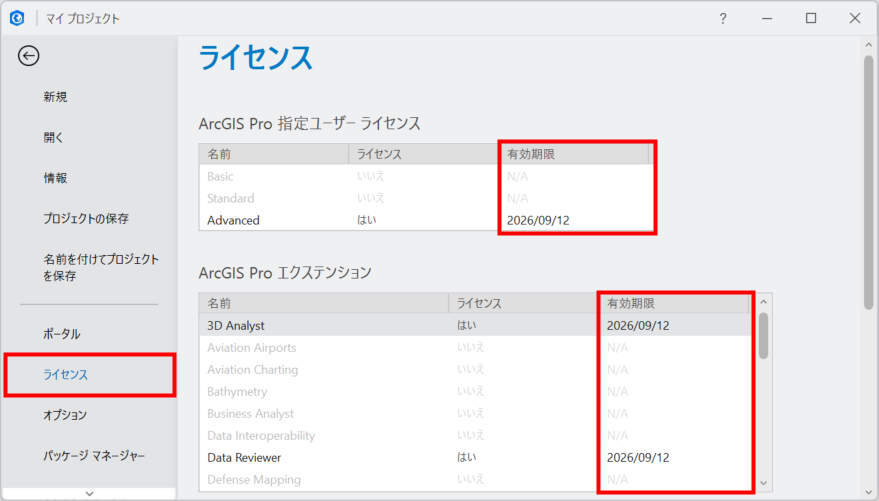
Task: Click 有効期限 header in named user table
Action: [x=574, y=154]
